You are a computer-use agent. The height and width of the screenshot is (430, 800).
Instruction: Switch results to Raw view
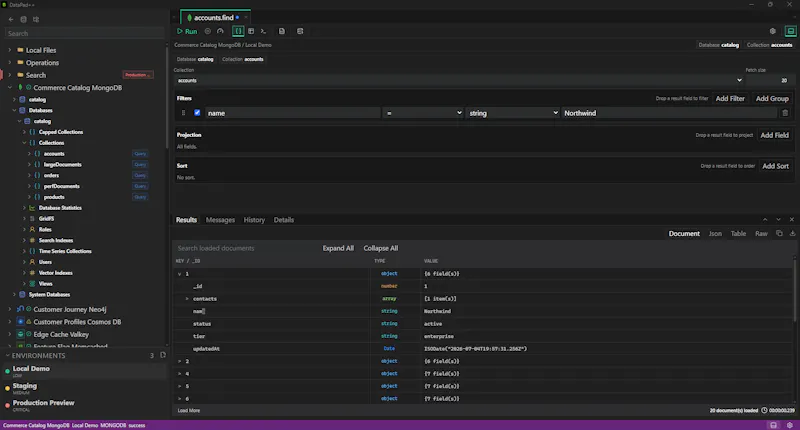coord(761,234)
